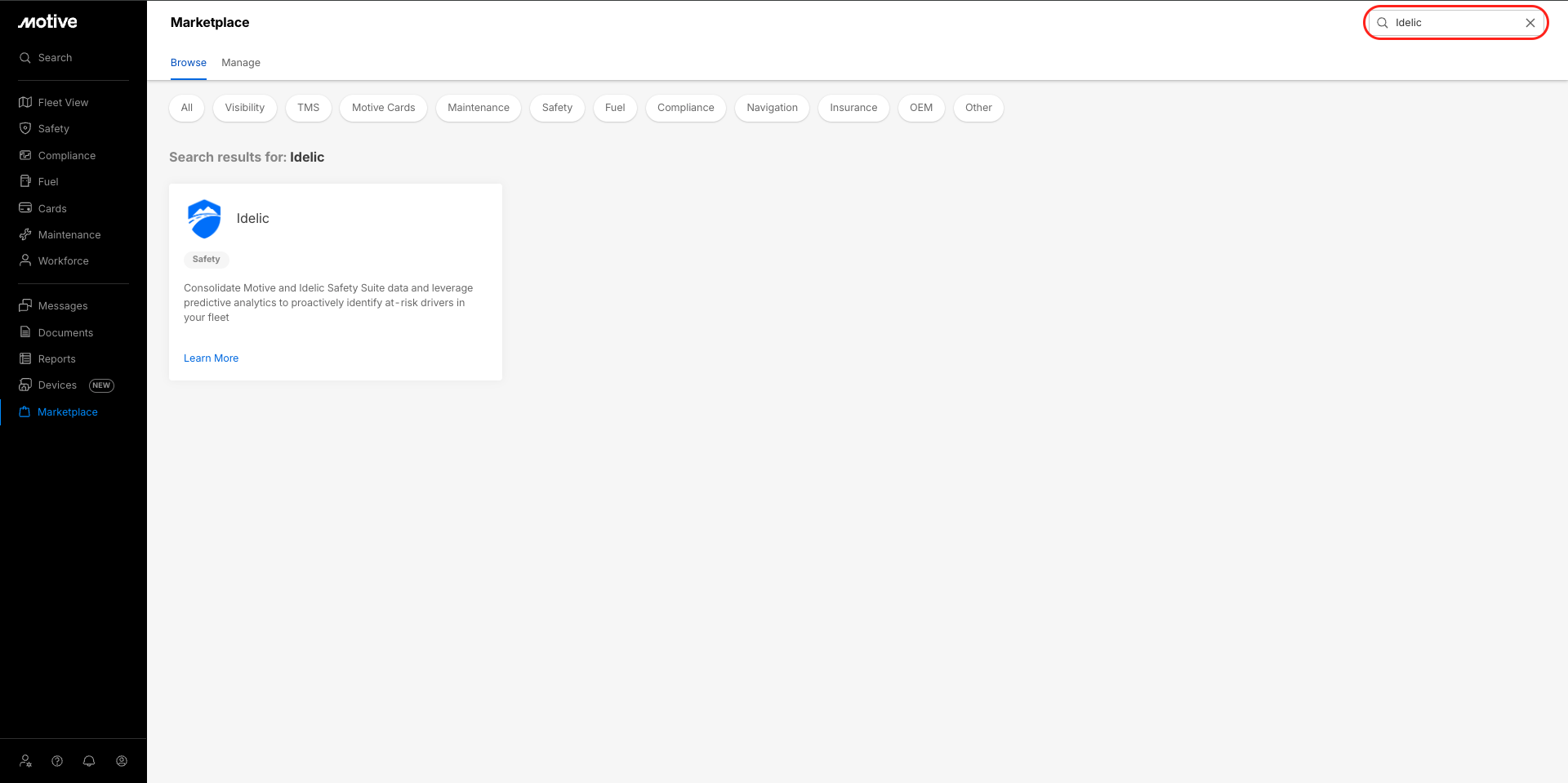Screen dimensions: 1568x783
Task: Clear the Idelic search text
Action: [1530, 23]
